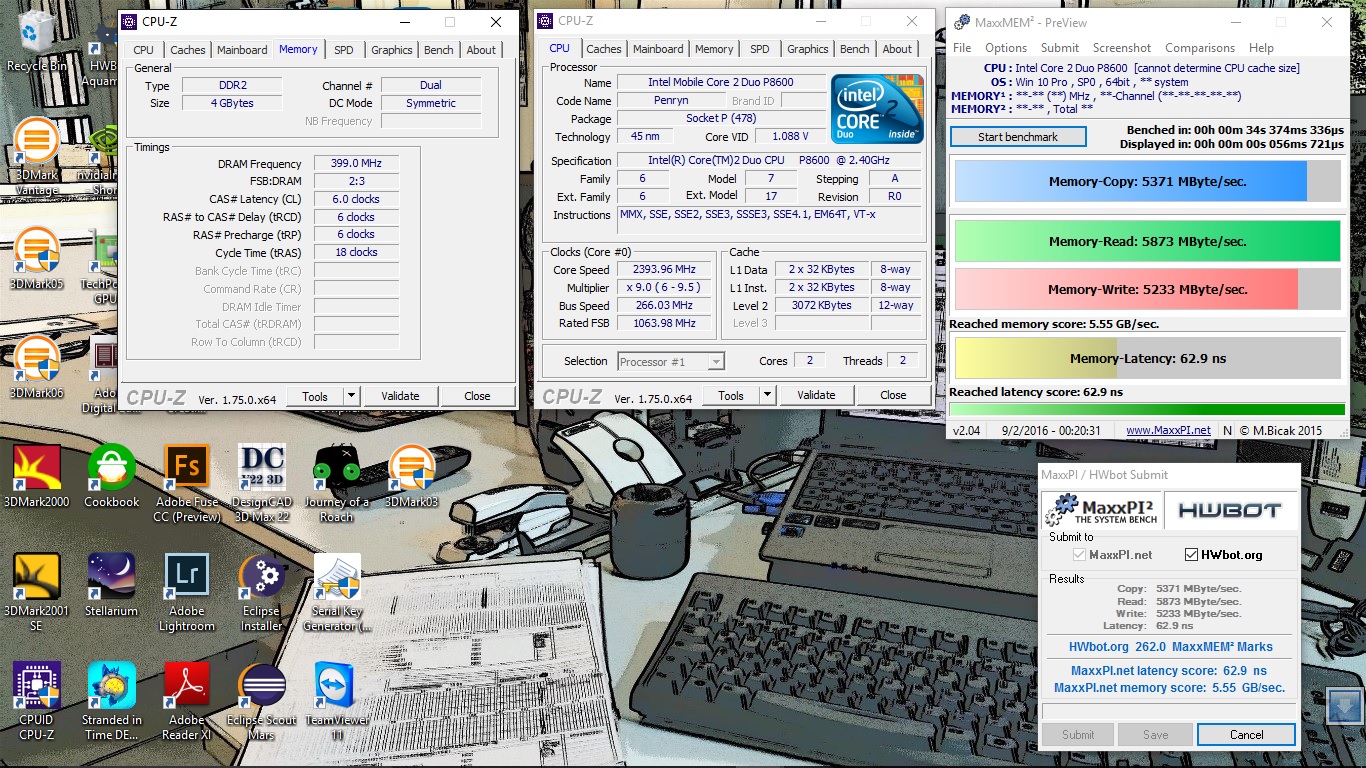Open MaxxMEM² File menu
The image size is (1366, 768).
(x=962, y=48)
